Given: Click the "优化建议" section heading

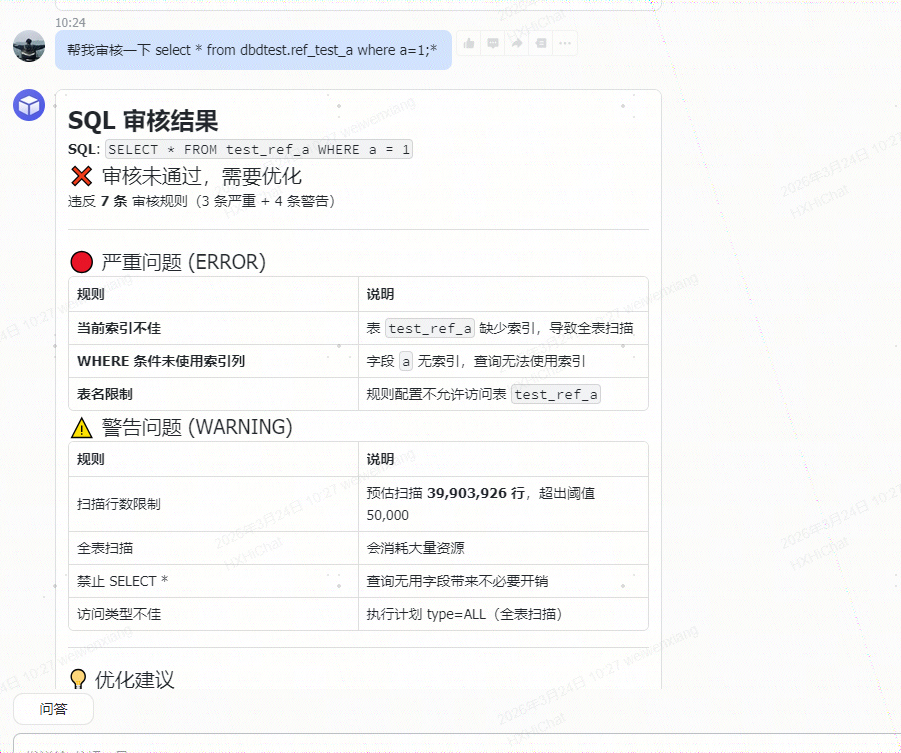Looking at the screenshot, I should [x=122, y=679].
